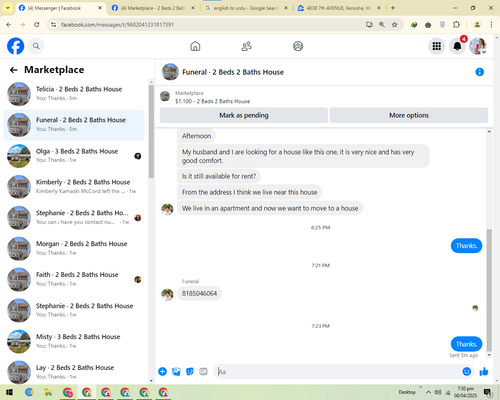Open the Friends icon in top navigation
Screen dimensions: 500x400
click(246, 46)
